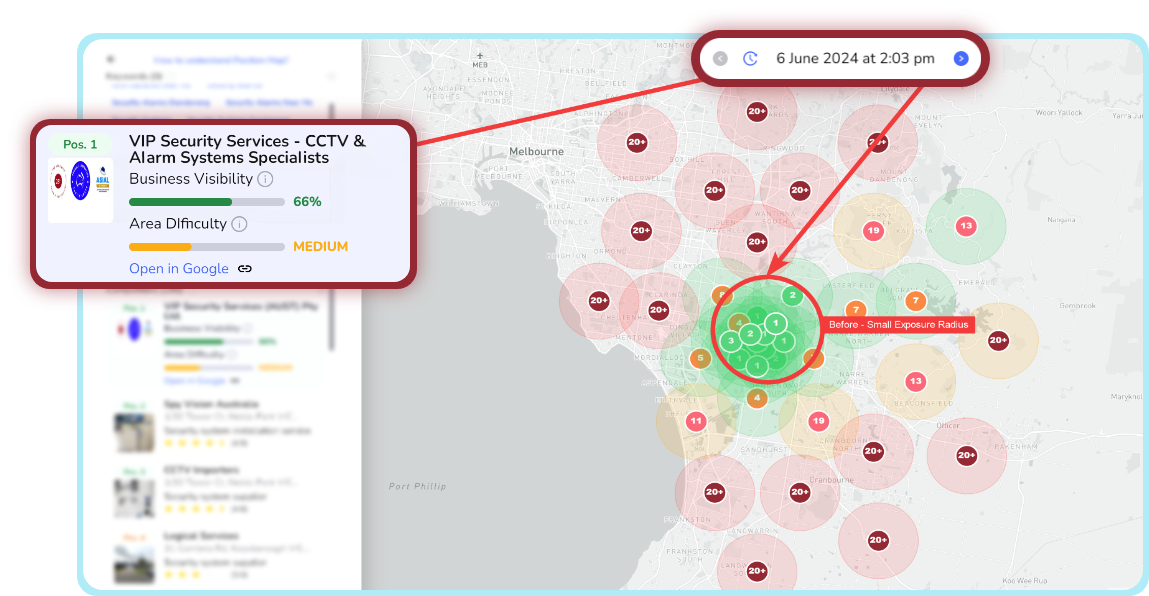Select the 20+ marker at Langwarrin South
Screen dimensions: 1149x596
pos(757,571)
